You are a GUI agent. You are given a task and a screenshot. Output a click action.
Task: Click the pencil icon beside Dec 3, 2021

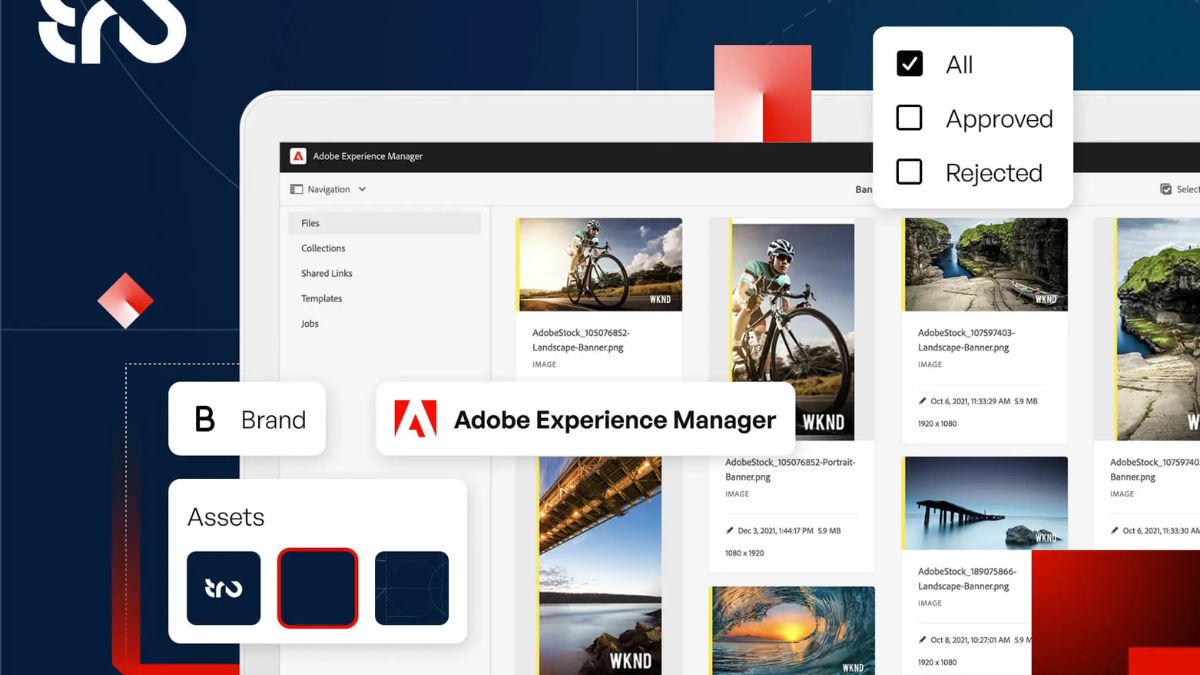730,530
